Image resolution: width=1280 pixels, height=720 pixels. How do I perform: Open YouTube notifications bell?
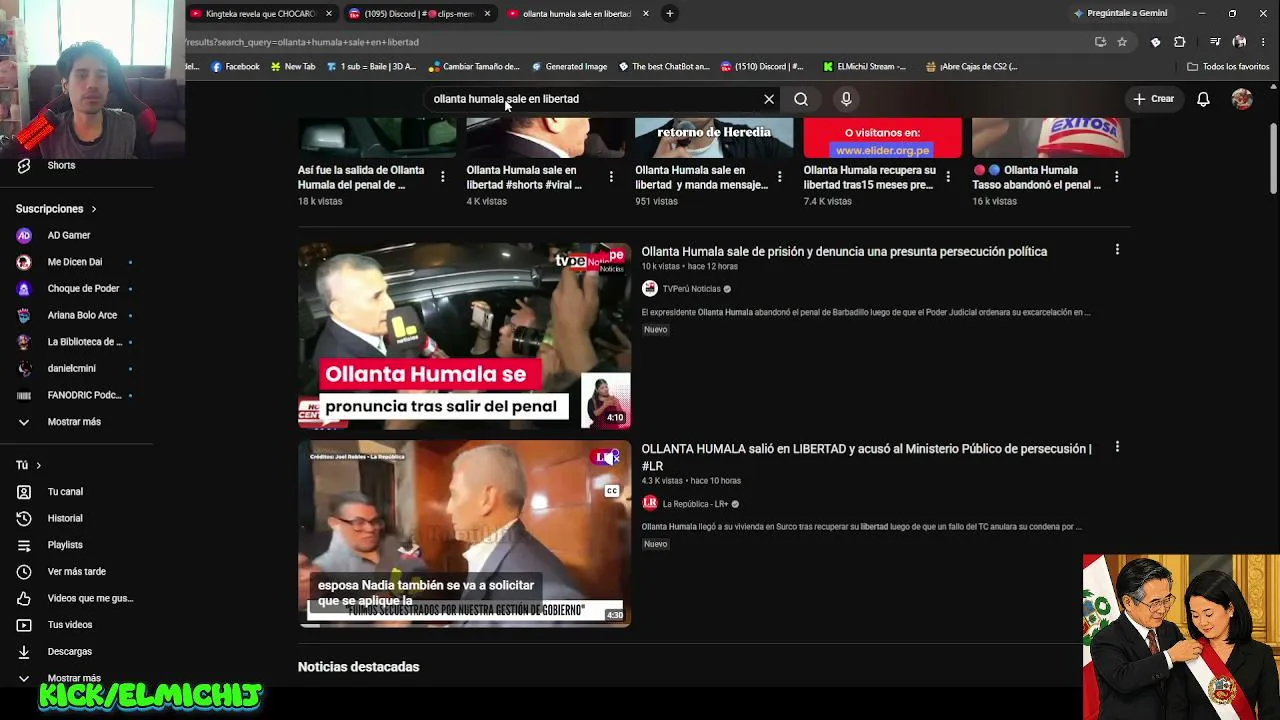[x=1203, y=99]
